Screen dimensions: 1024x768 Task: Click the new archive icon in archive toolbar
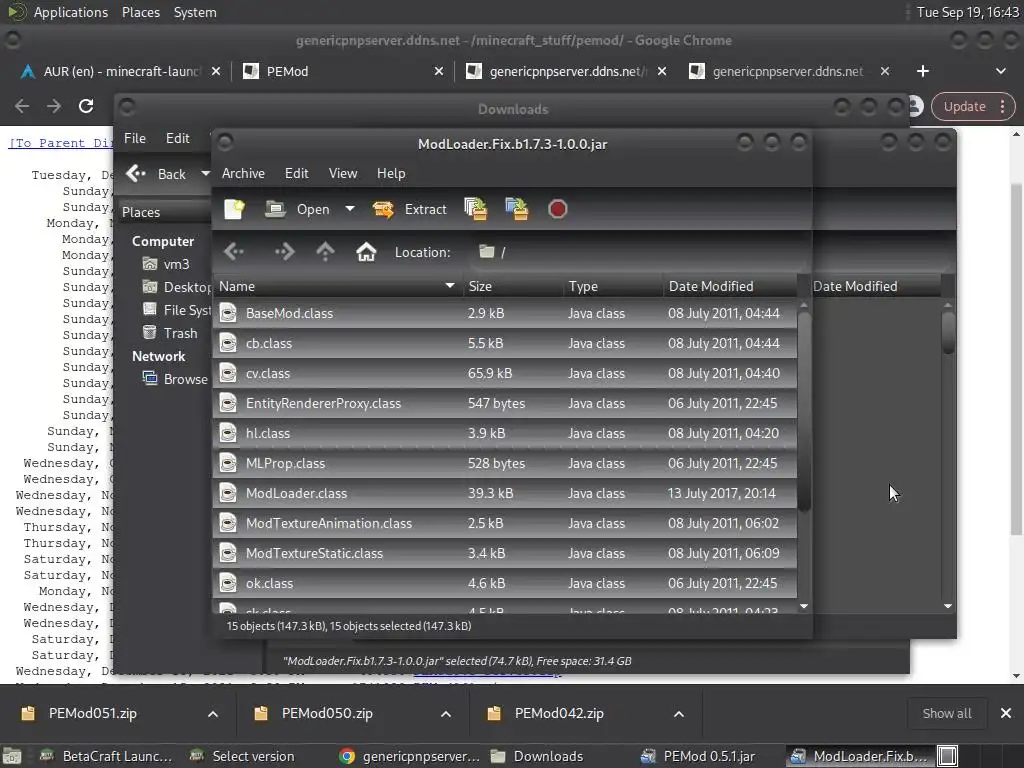(x=234, y=209)
